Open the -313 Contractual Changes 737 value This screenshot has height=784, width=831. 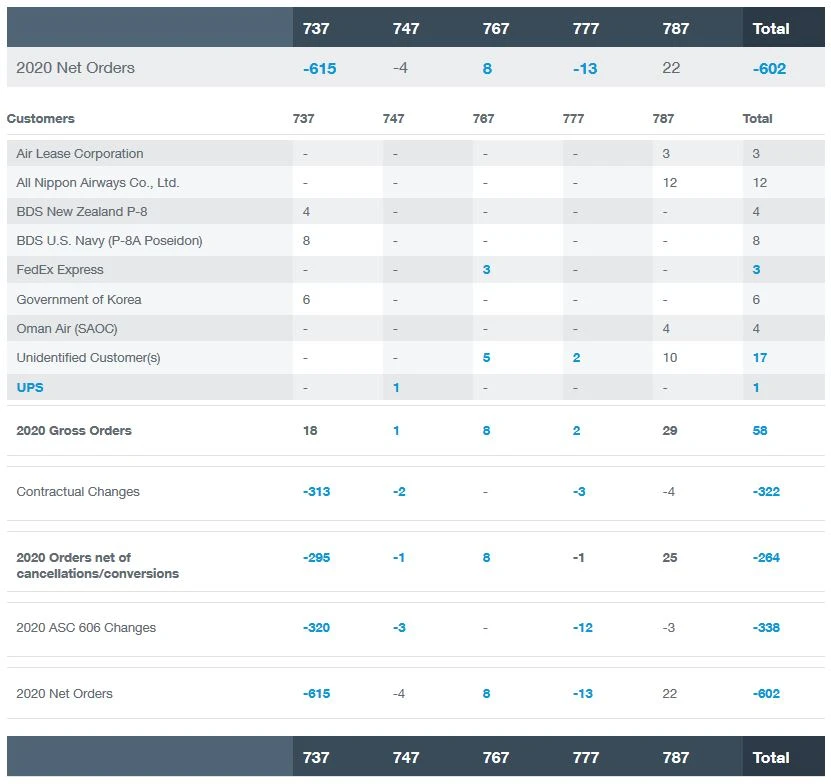[316, 492]
